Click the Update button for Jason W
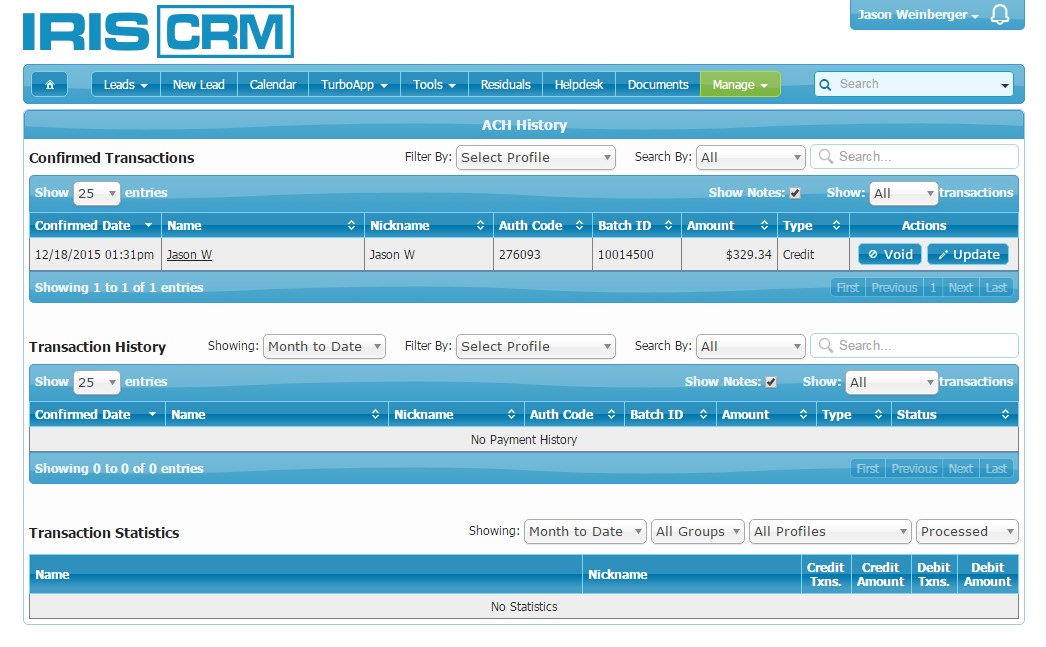Screen dimensions: 1046x647 click(x=967, y=255)
